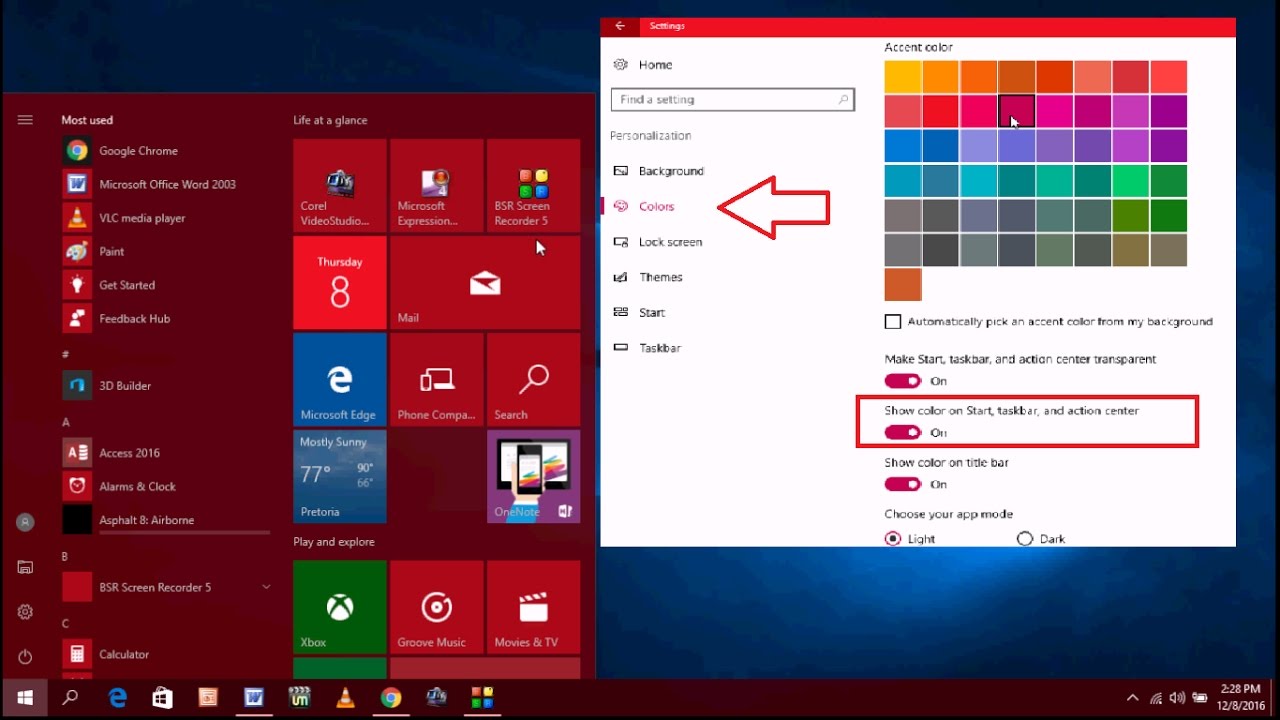This screenshot has height=720, width=1280.
Task: Check Automatically pick an accent color checkbox
Action: pos(893,322)
